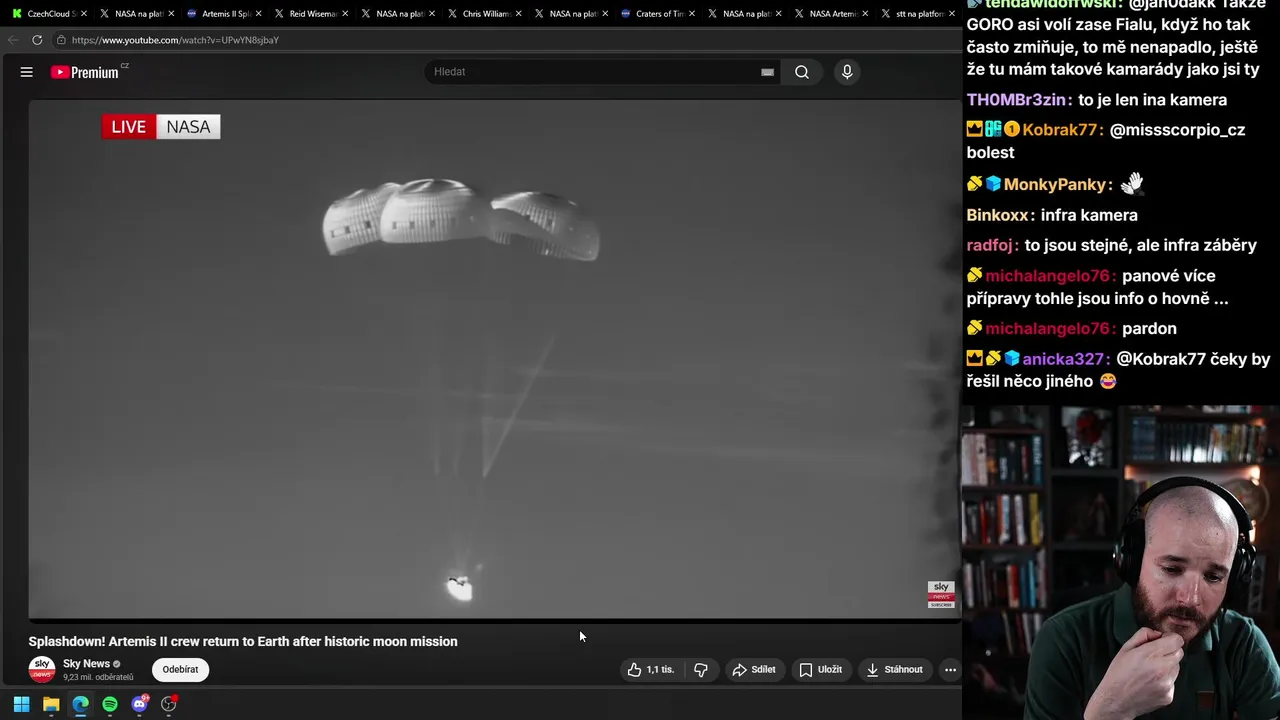The width and height of the screenshot is (1280, 720).
Task: Open the recording app taskbar icon
Action: (169, 704)
